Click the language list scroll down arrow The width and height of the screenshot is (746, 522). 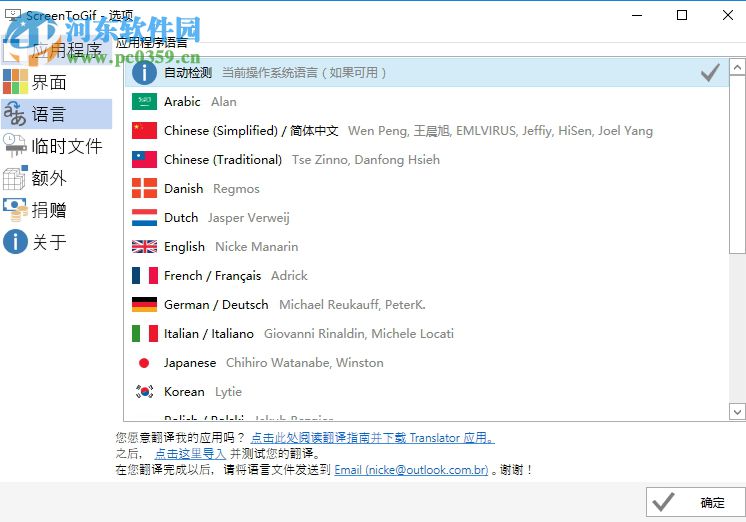[x=737, y=412]
